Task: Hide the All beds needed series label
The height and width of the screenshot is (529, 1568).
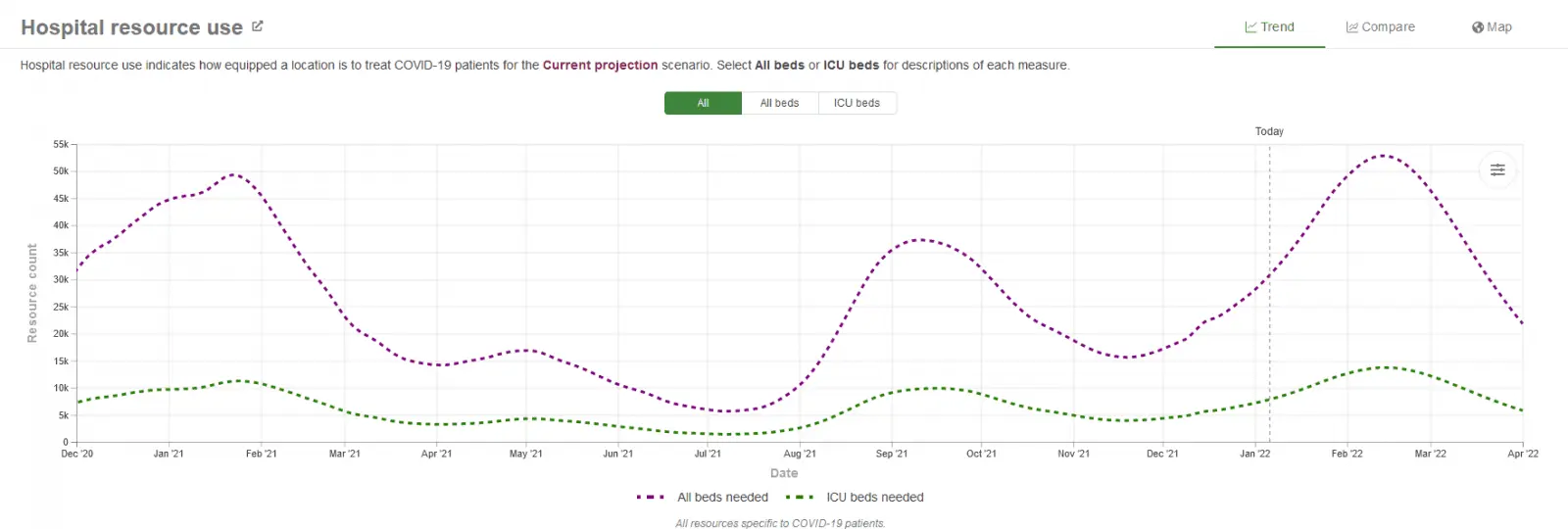Action: pyautogui.click(x=722, y=498)
